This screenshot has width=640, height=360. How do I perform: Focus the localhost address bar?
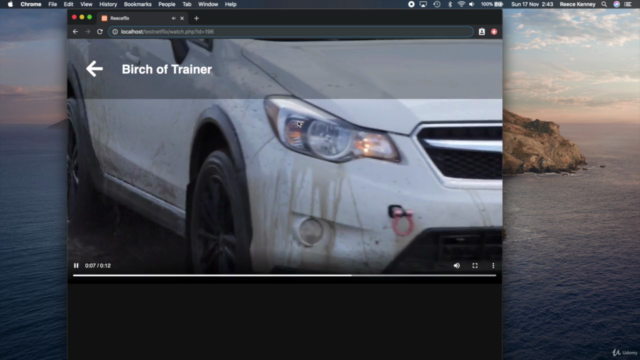point(291,32)
